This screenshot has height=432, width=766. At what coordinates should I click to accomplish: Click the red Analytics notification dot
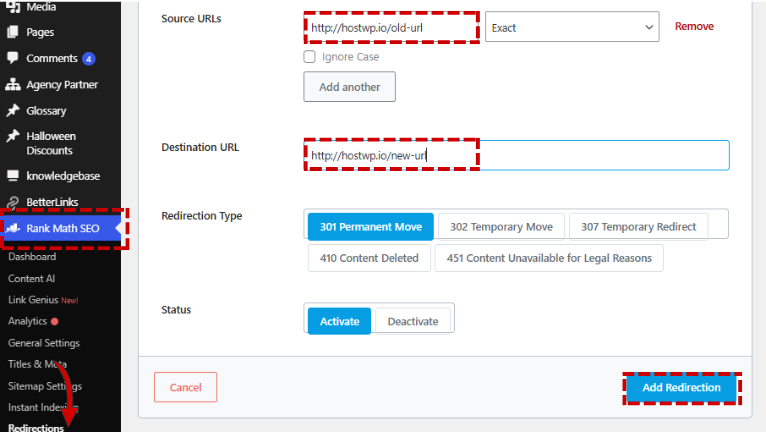coord(55,322)
